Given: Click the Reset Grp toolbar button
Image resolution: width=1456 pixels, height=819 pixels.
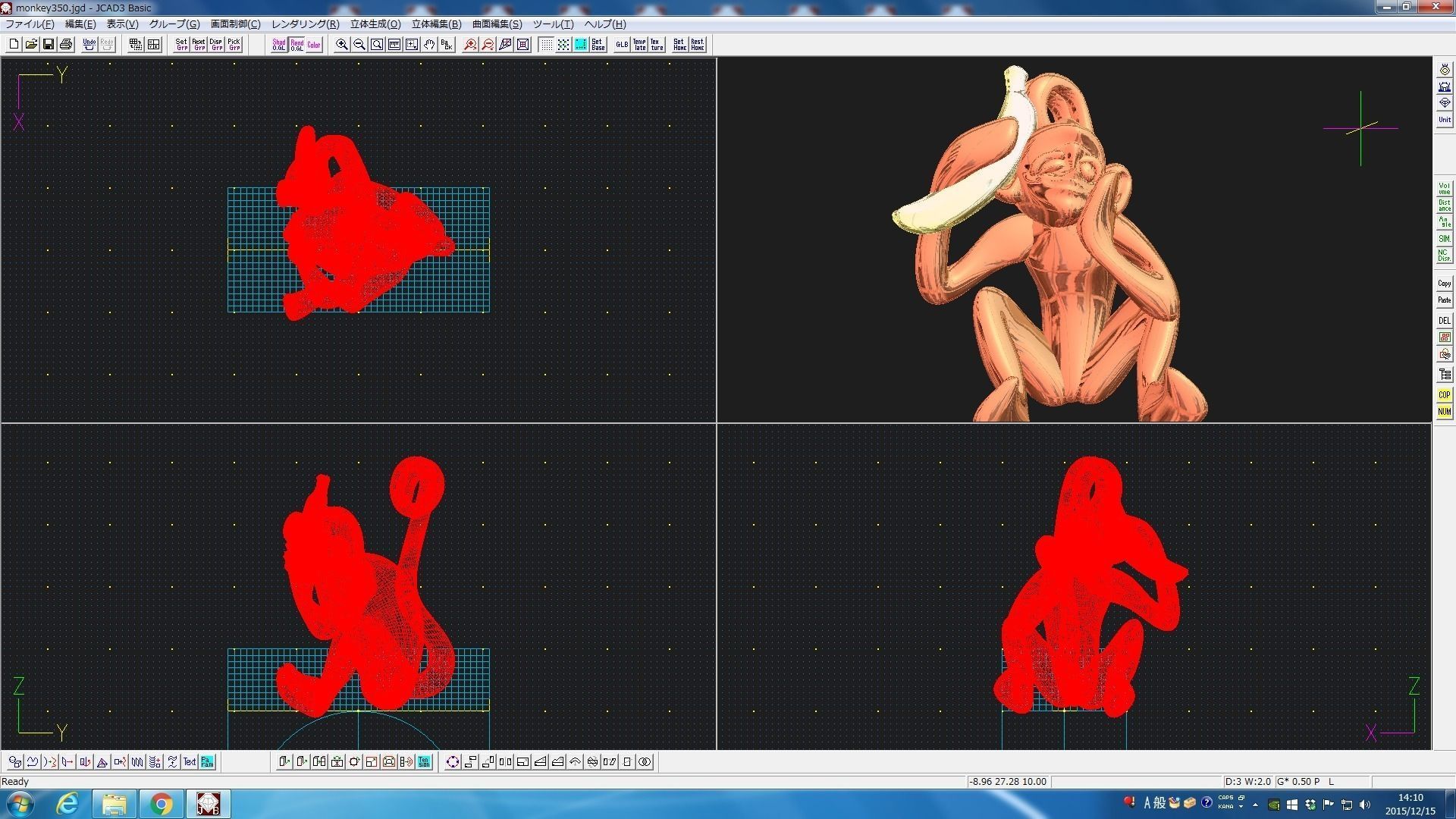Looking at the screenshot, I should pos(199,45).
